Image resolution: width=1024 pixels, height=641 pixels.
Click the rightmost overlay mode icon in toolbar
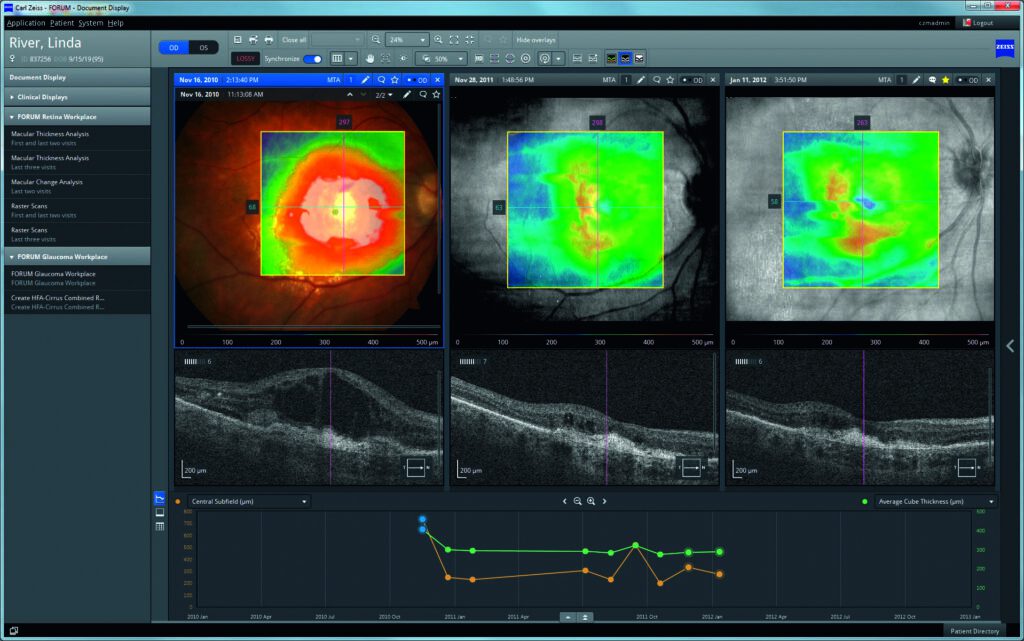click(639, 59)
